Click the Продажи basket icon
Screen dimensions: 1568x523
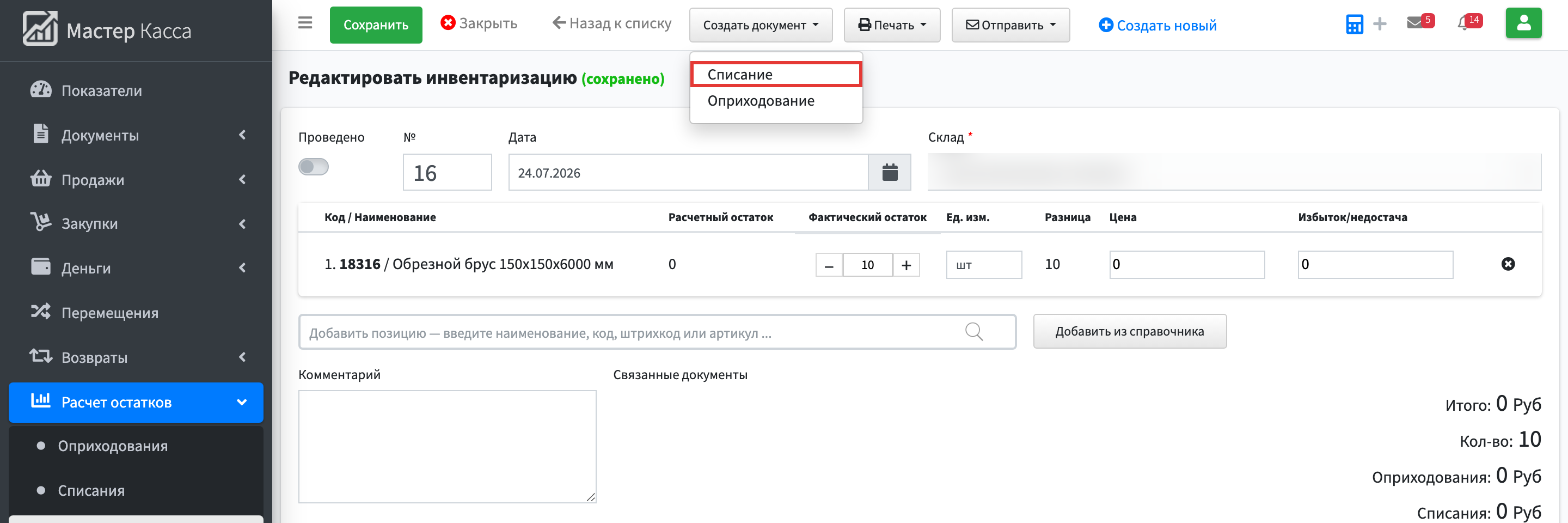coord(41,178)
